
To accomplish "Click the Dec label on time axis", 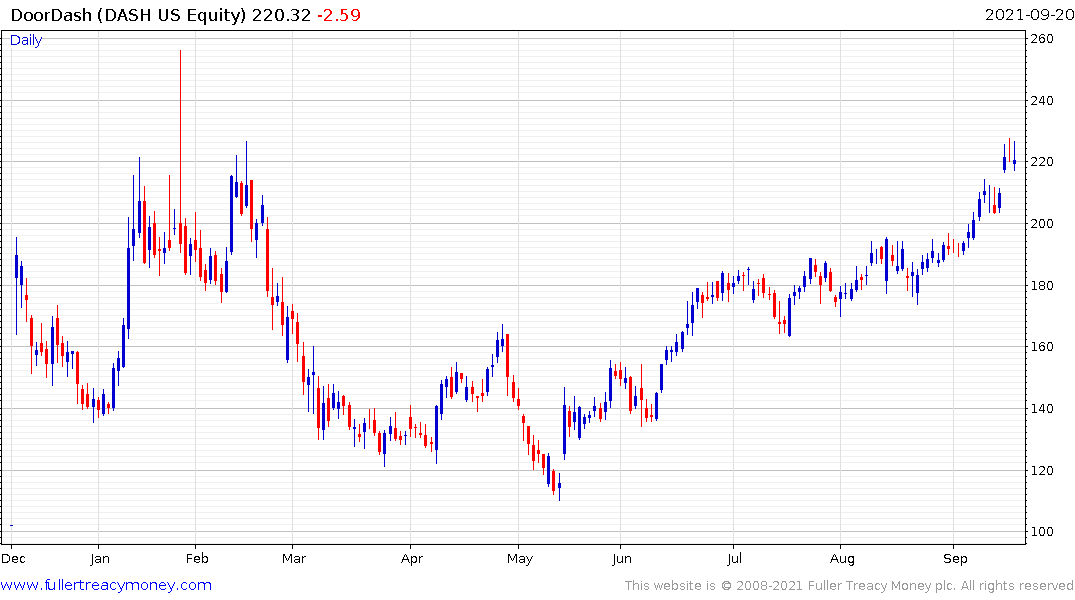I will pyautogui.click(x=13, y=559).
